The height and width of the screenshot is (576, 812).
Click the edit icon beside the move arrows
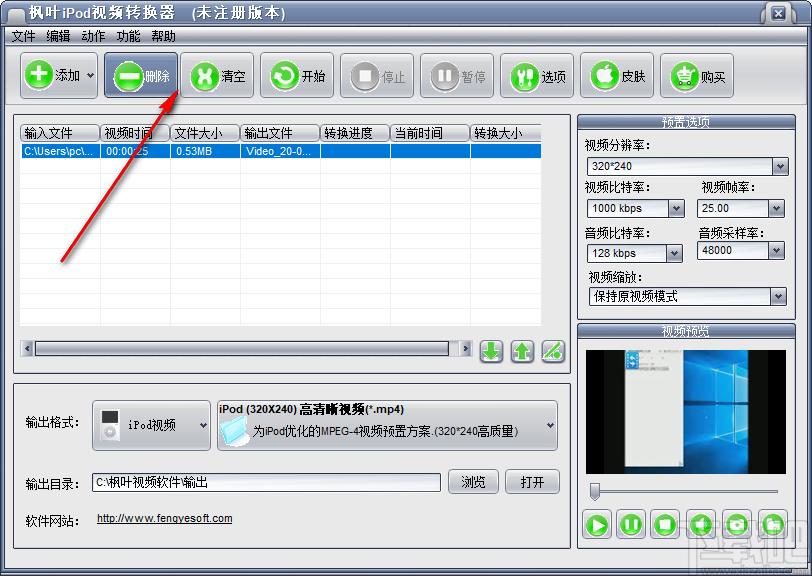click(553, 351)
